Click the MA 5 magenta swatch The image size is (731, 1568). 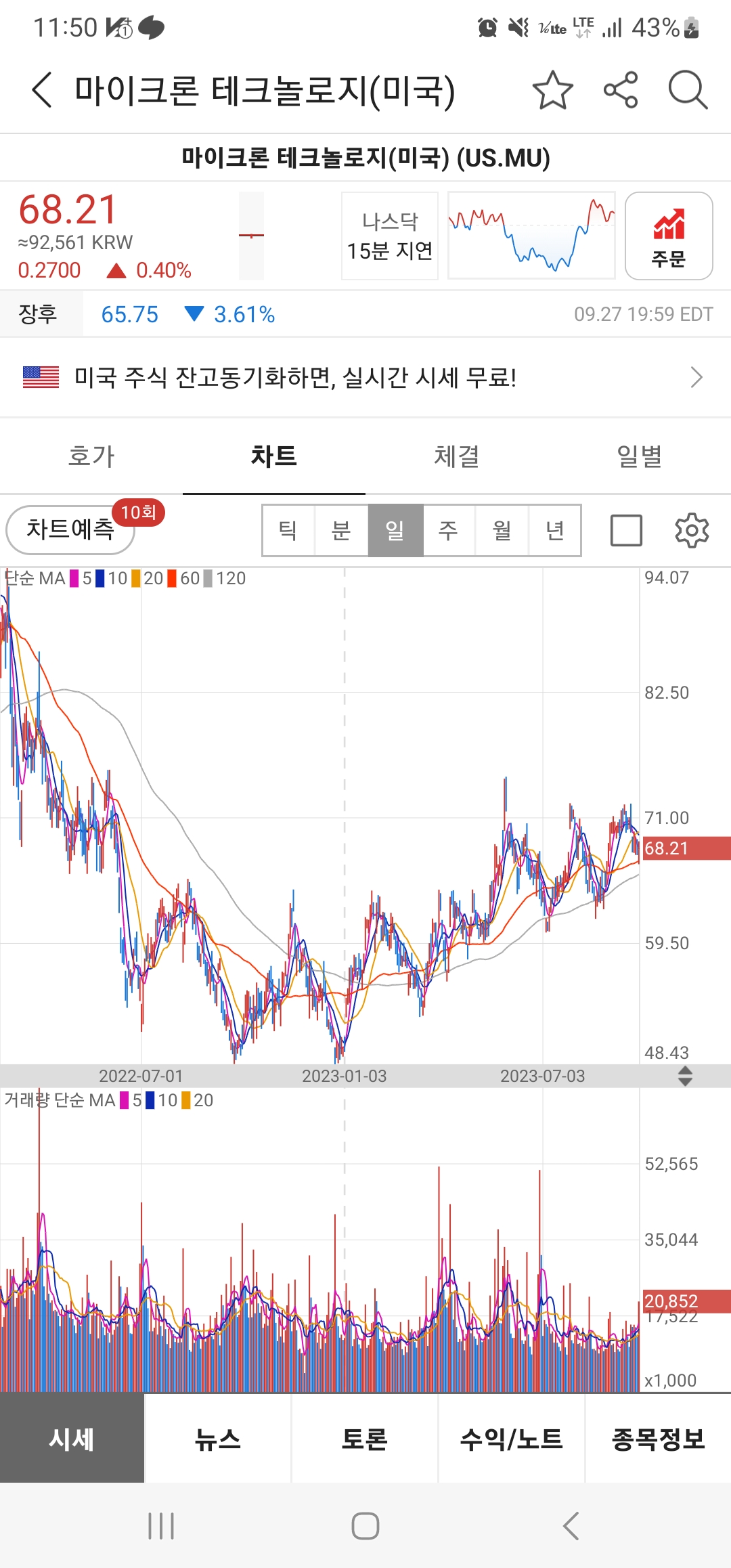74,578
